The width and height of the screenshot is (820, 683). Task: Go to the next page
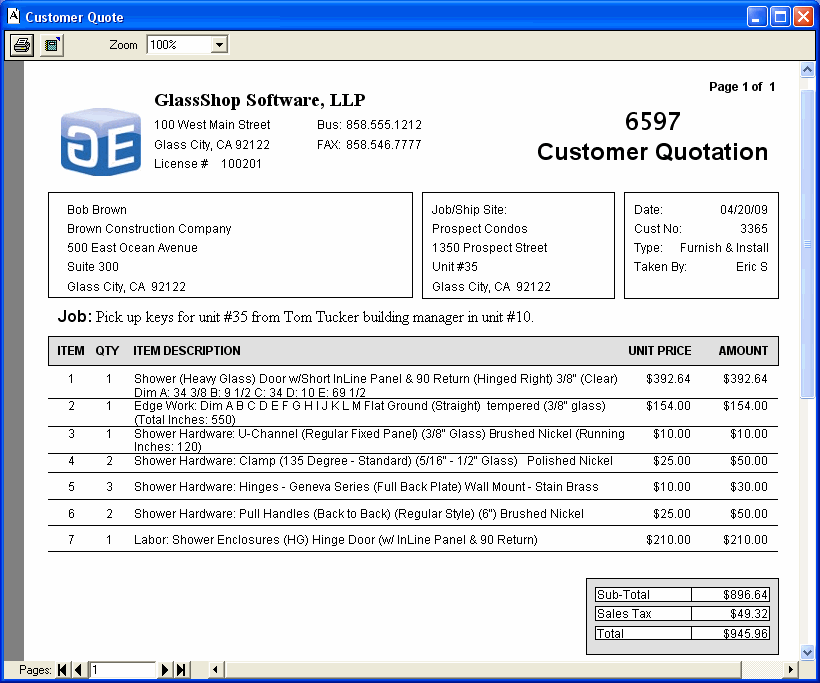point(166,670)
